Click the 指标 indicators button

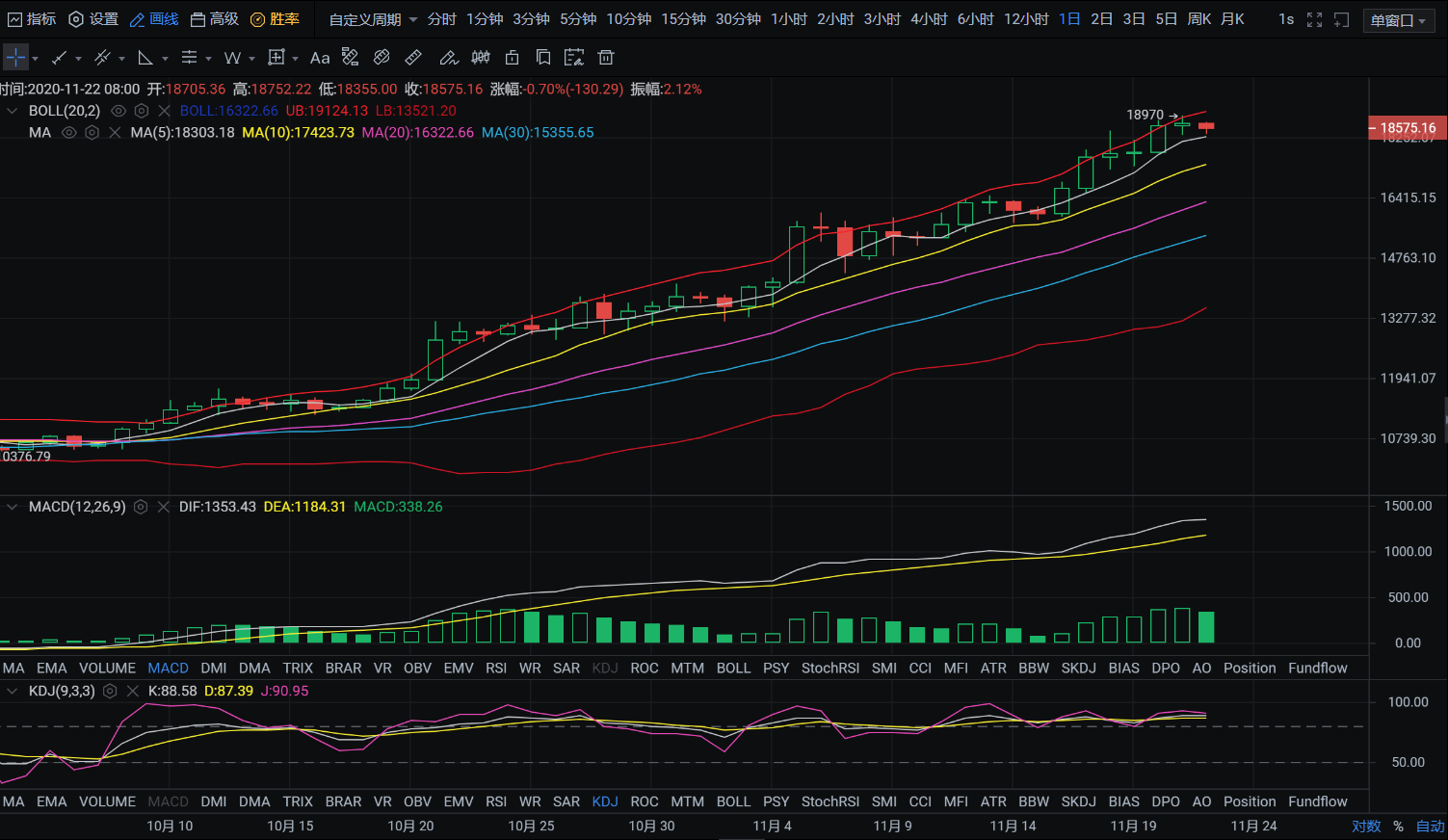tap(32, 19)
